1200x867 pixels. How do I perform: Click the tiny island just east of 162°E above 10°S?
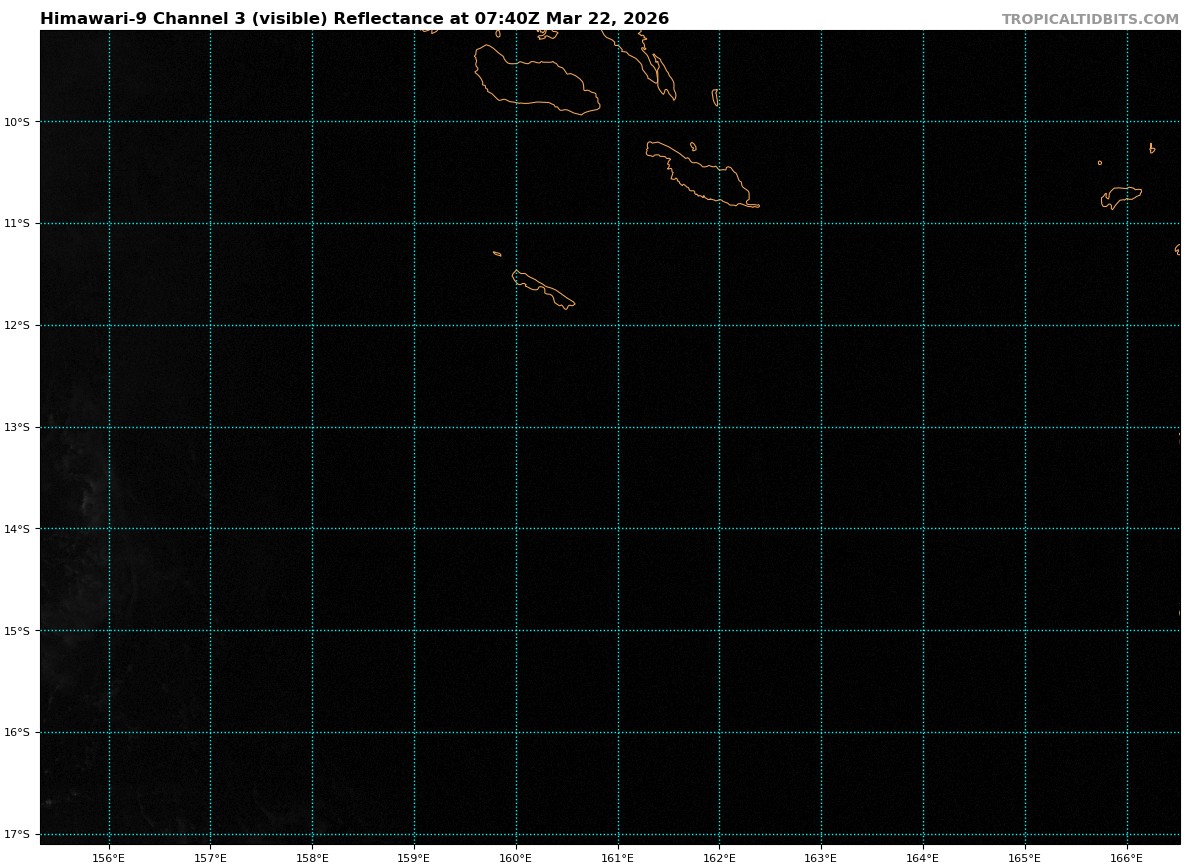pos(716,97)
